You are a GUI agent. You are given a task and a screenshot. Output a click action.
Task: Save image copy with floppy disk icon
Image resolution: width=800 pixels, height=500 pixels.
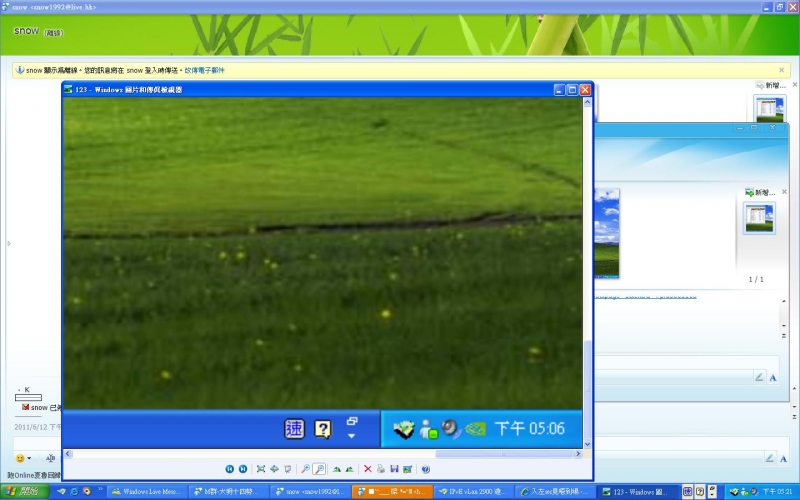tap(394, 469)
